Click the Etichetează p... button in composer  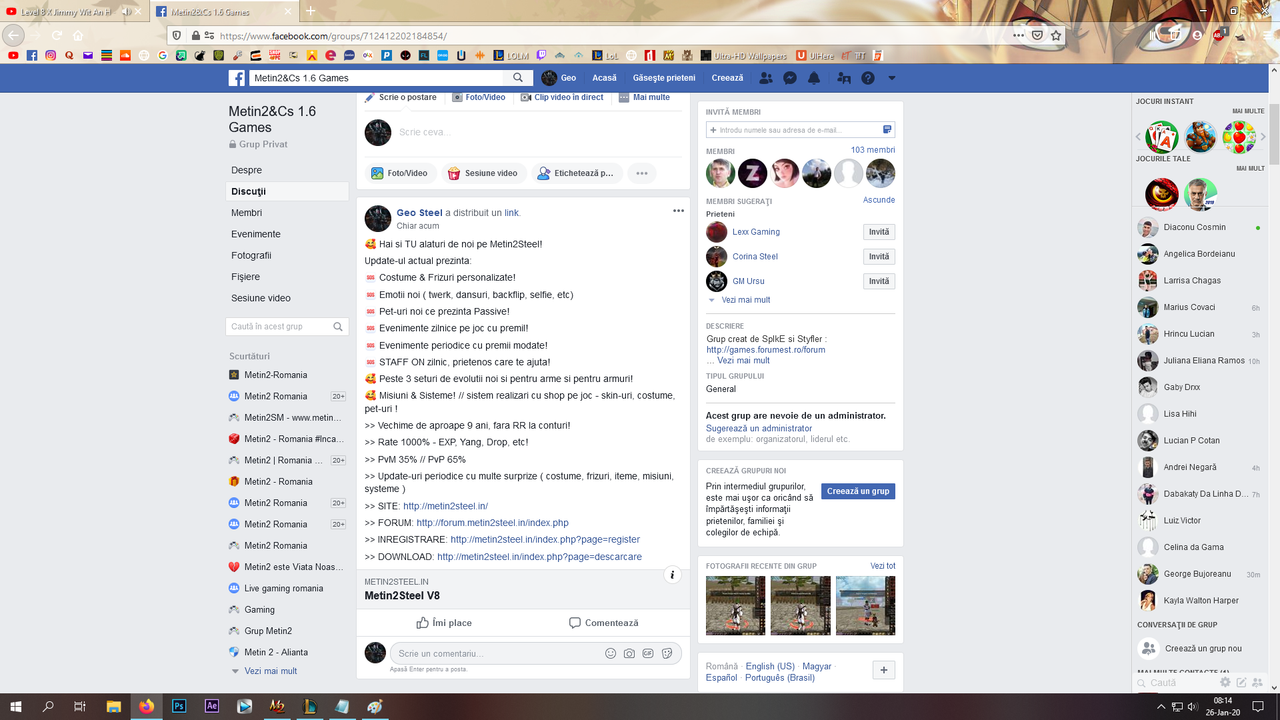576,173
